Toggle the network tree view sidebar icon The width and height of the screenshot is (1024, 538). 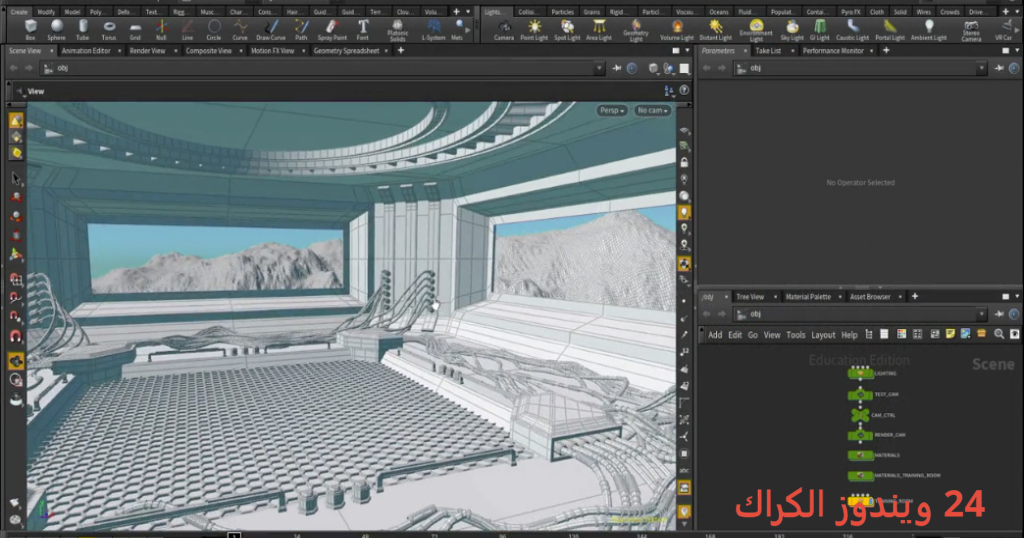pyautogui.click(x=869, y=334)
